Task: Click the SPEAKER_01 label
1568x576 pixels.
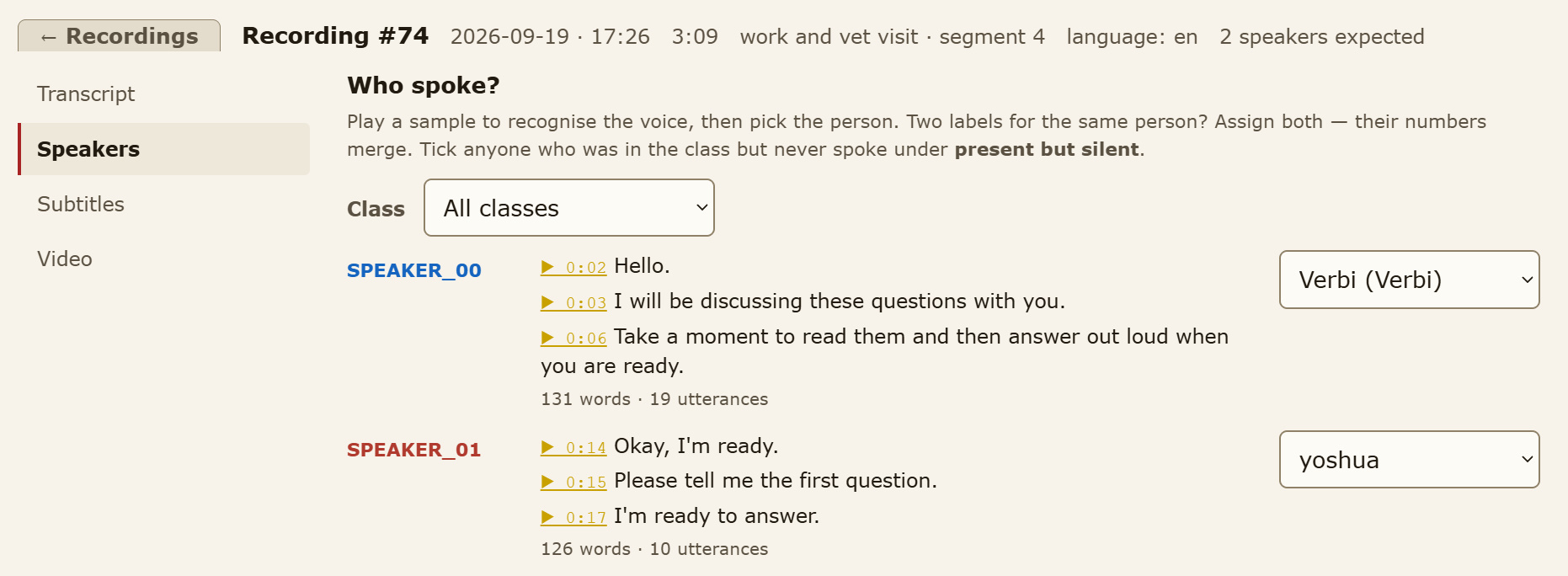Action: pyautogui.click(x=414, y=450)
